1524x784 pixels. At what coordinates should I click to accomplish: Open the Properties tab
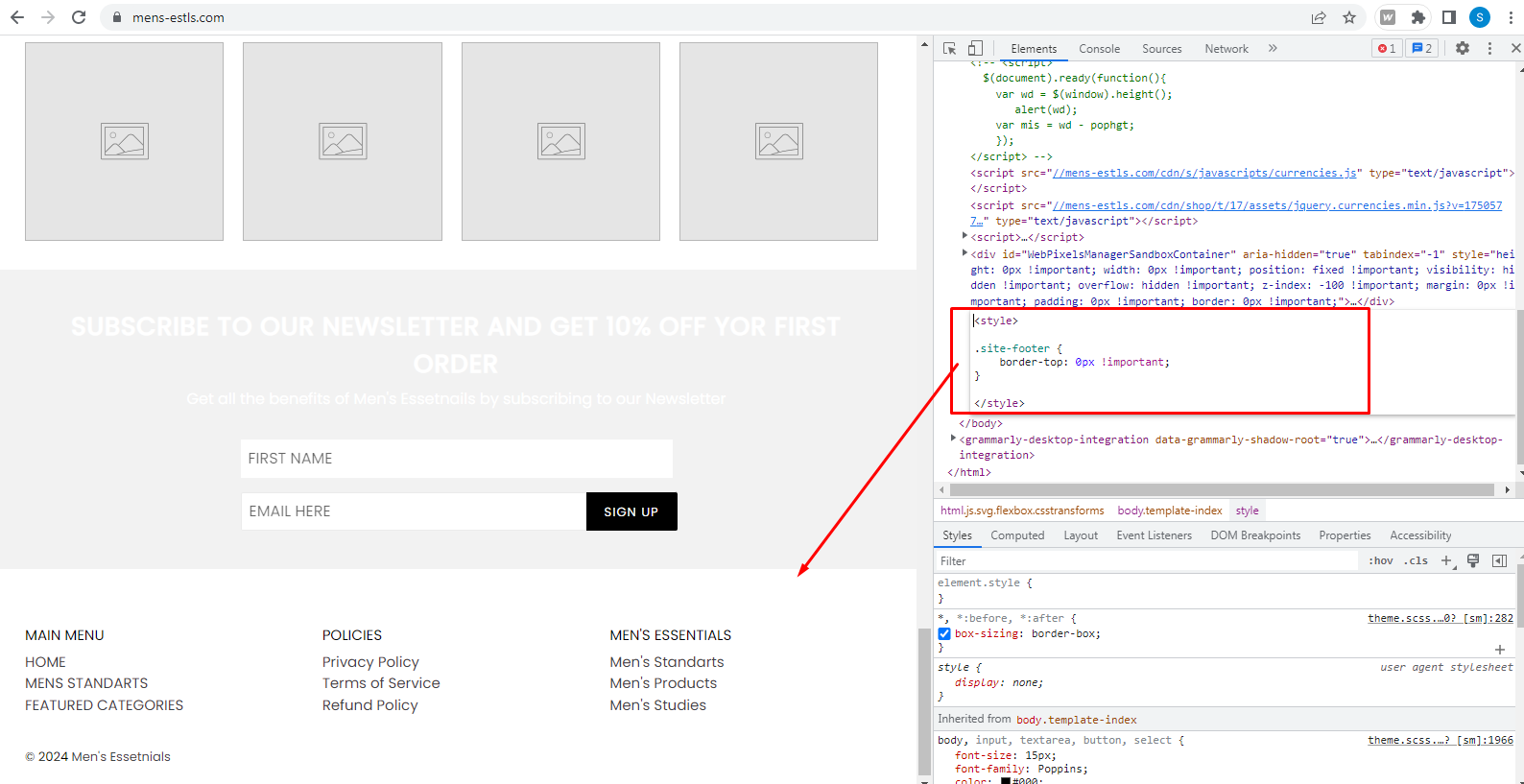tap(1345, 535)
